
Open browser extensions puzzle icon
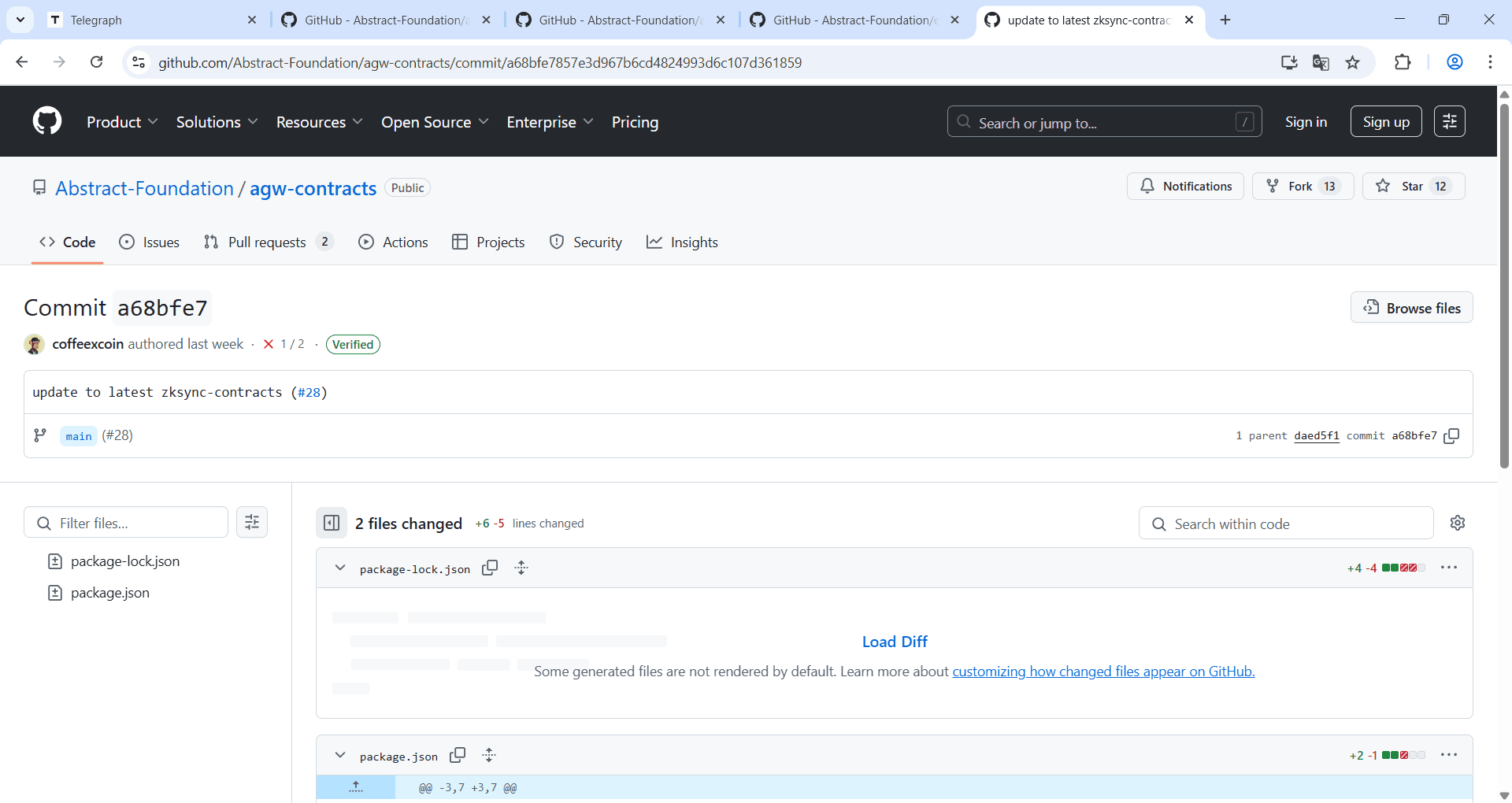pos(1403,62)
